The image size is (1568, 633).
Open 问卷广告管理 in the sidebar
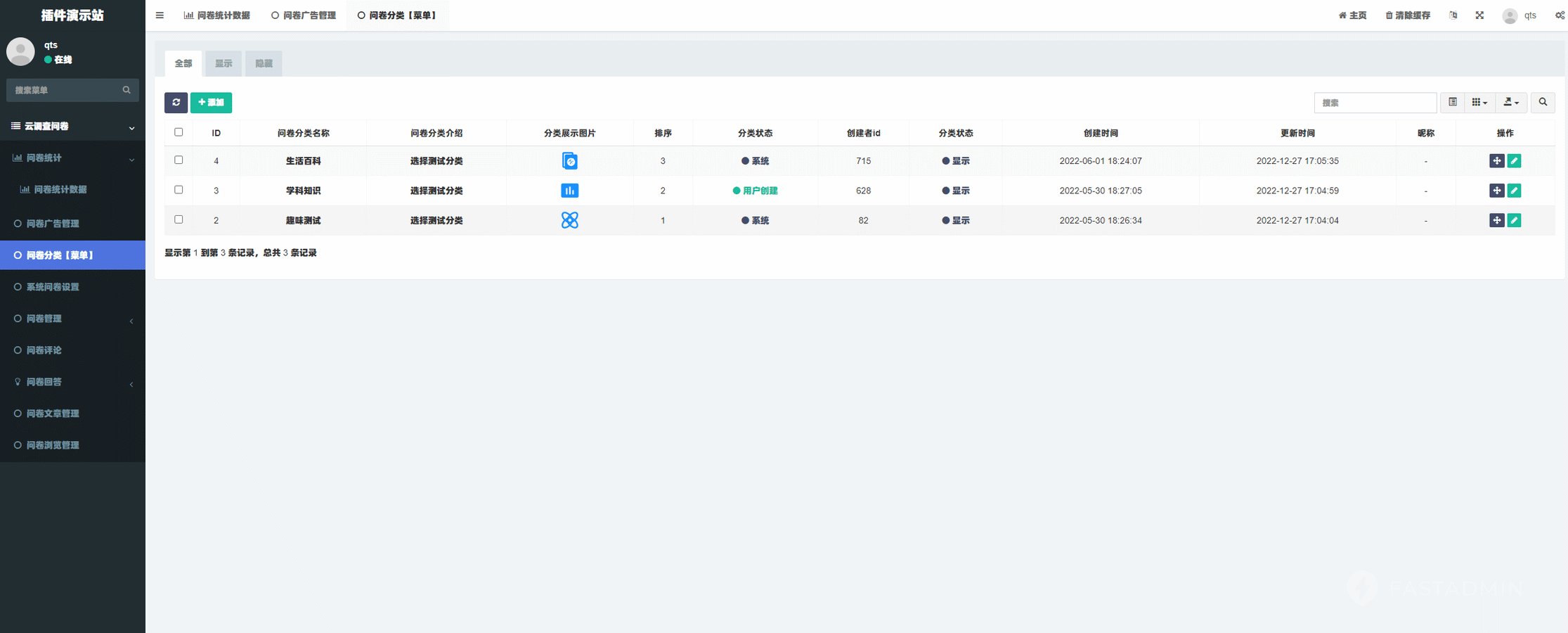[x=53, y=224]
